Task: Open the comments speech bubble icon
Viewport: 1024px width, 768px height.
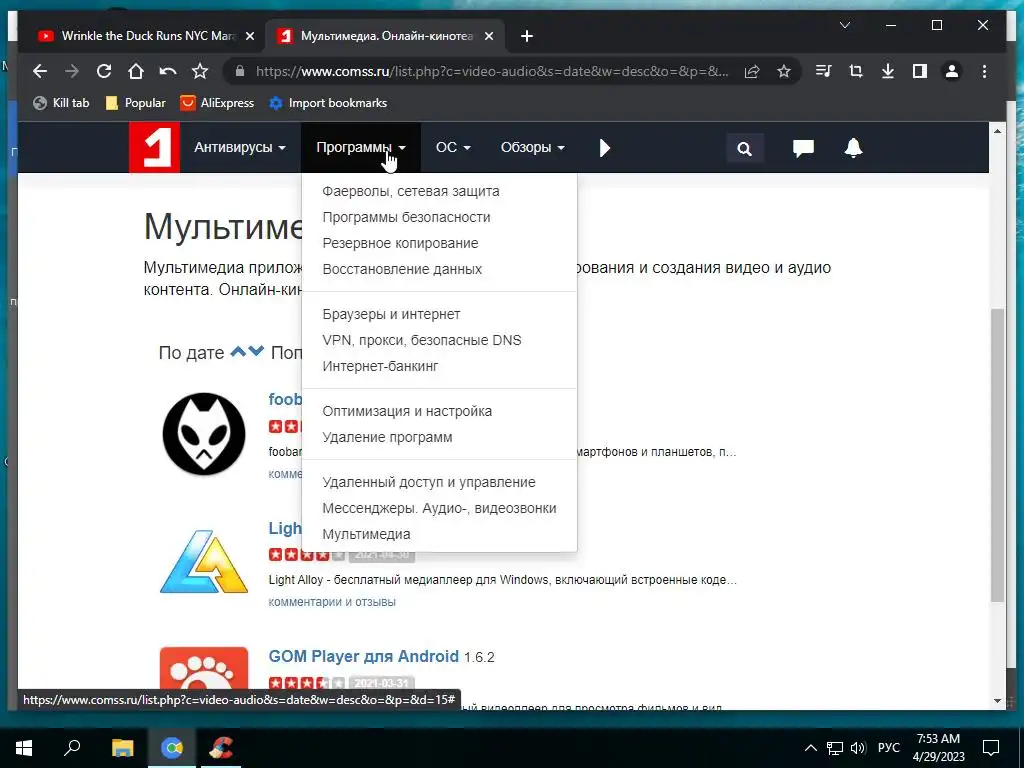Action: 803,148
